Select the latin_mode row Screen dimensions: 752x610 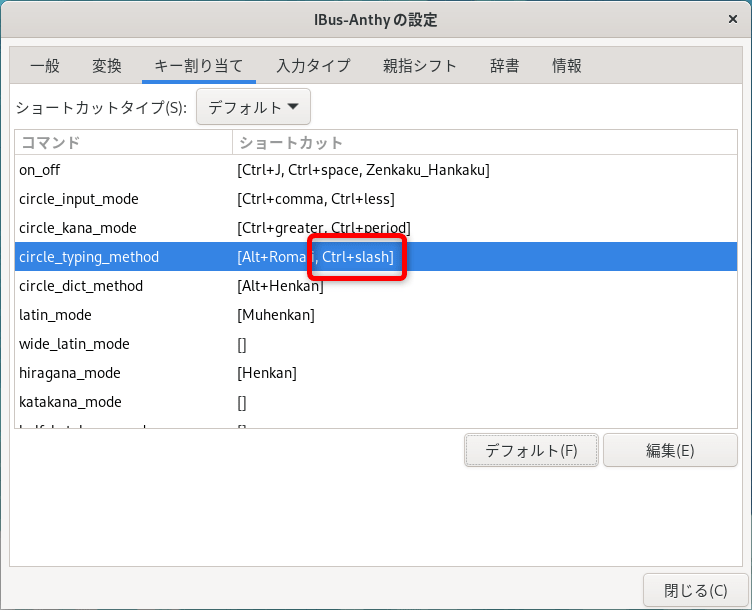pyautogui.click(x=376, y=315)
